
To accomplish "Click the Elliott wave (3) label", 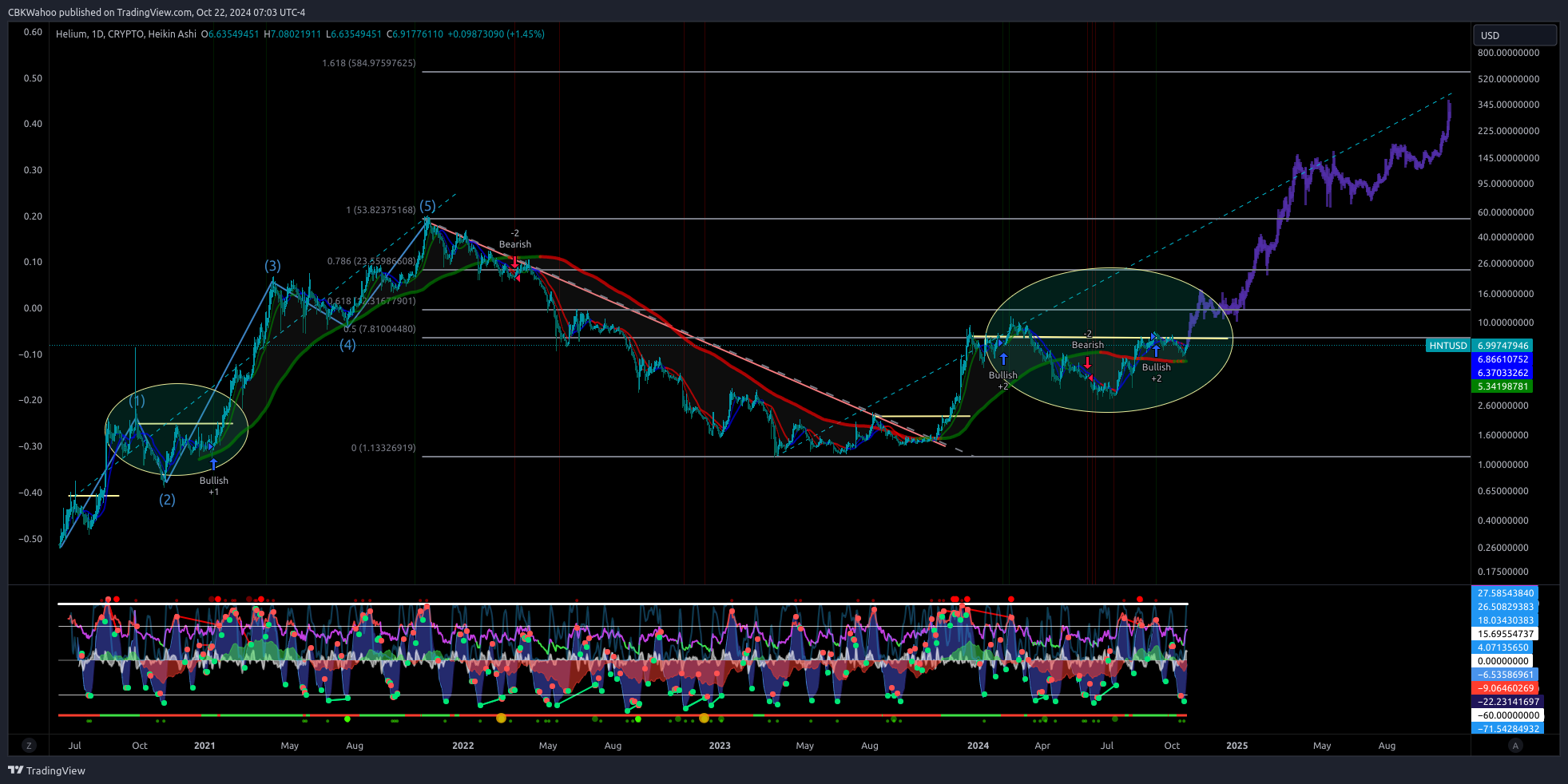I will (273, 266).
